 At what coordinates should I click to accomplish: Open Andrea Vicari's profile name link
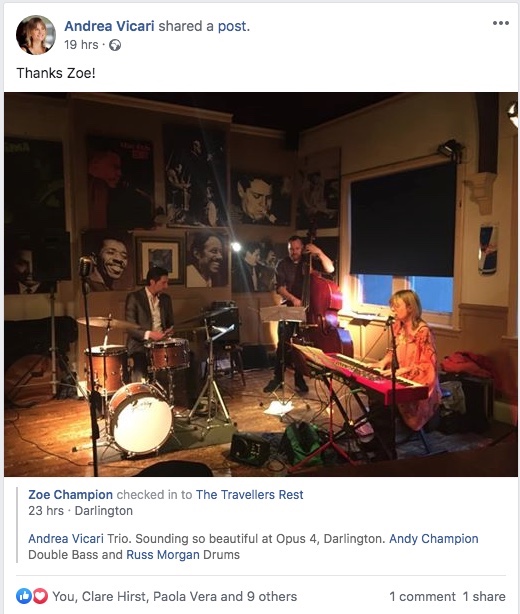[x=109, y=26]
